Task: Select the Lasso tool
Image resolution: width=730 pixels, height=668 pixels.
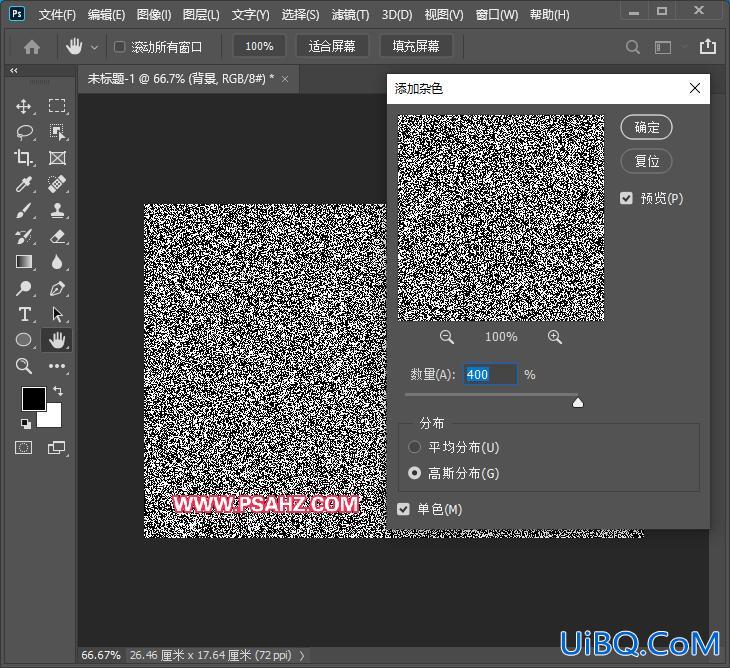Action: (24, 132)
